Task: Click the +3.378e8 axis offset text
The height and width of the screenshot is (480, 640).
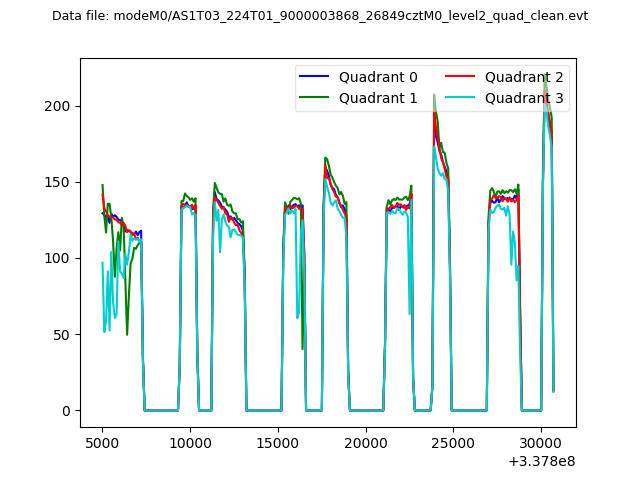Action: tap(541, 460)
